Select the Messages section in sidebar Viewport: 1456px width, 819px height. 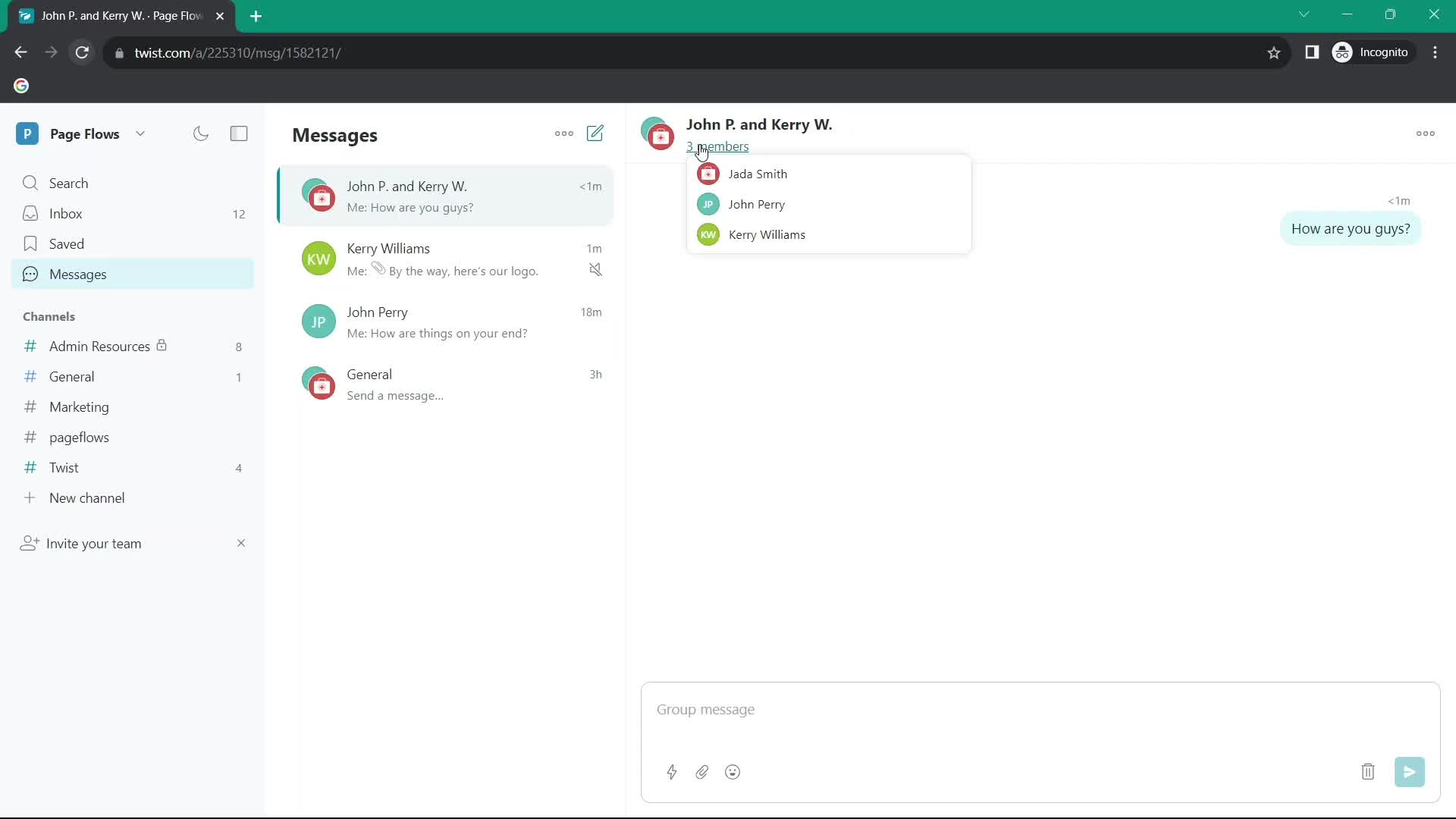(78, 274)
